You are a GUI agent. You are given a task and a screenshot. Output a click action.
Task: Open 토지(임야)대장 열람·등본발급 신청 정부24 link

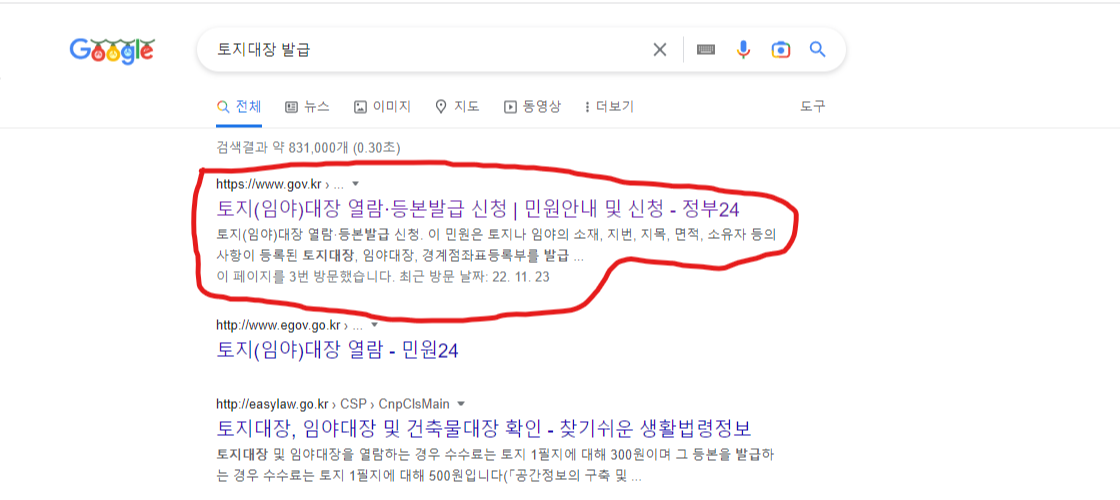tap(477, 210)
